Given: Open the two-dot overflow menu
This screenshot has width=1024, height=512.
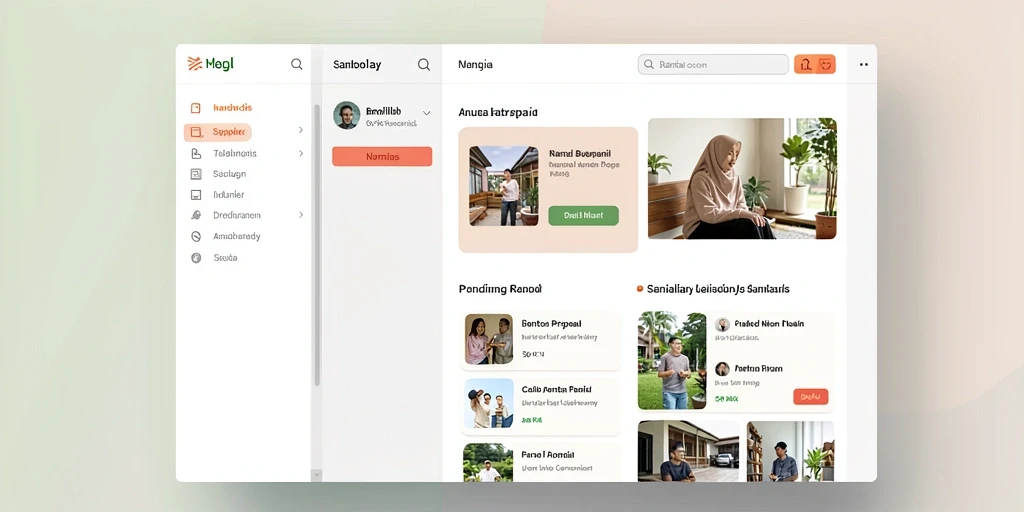Looking at the screenshot, I should [863, 65].
